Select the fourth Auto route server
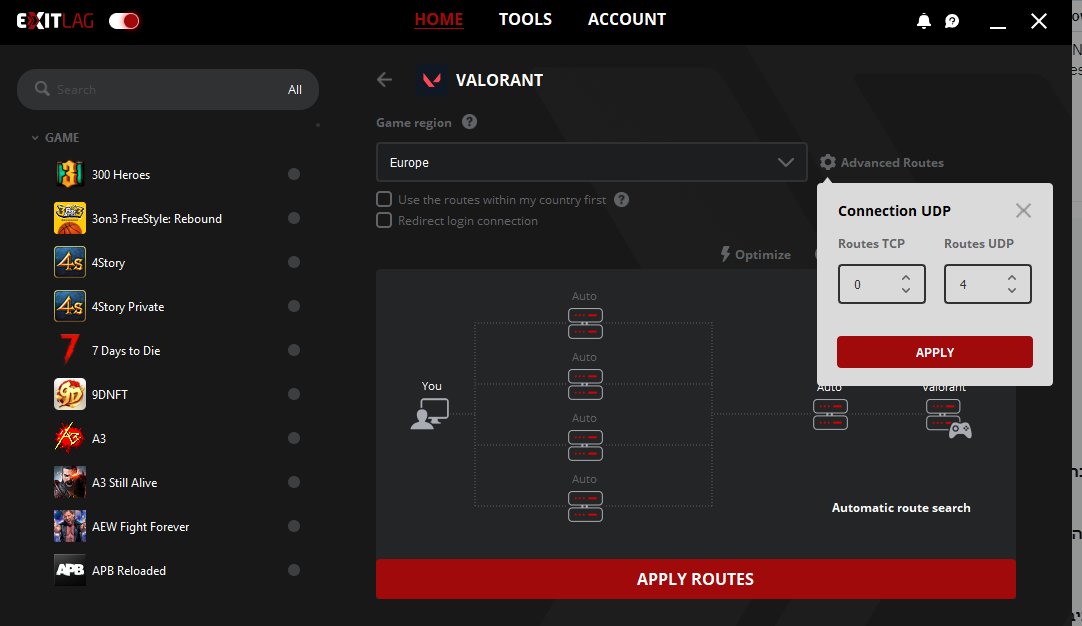 [x=585, y=506]
